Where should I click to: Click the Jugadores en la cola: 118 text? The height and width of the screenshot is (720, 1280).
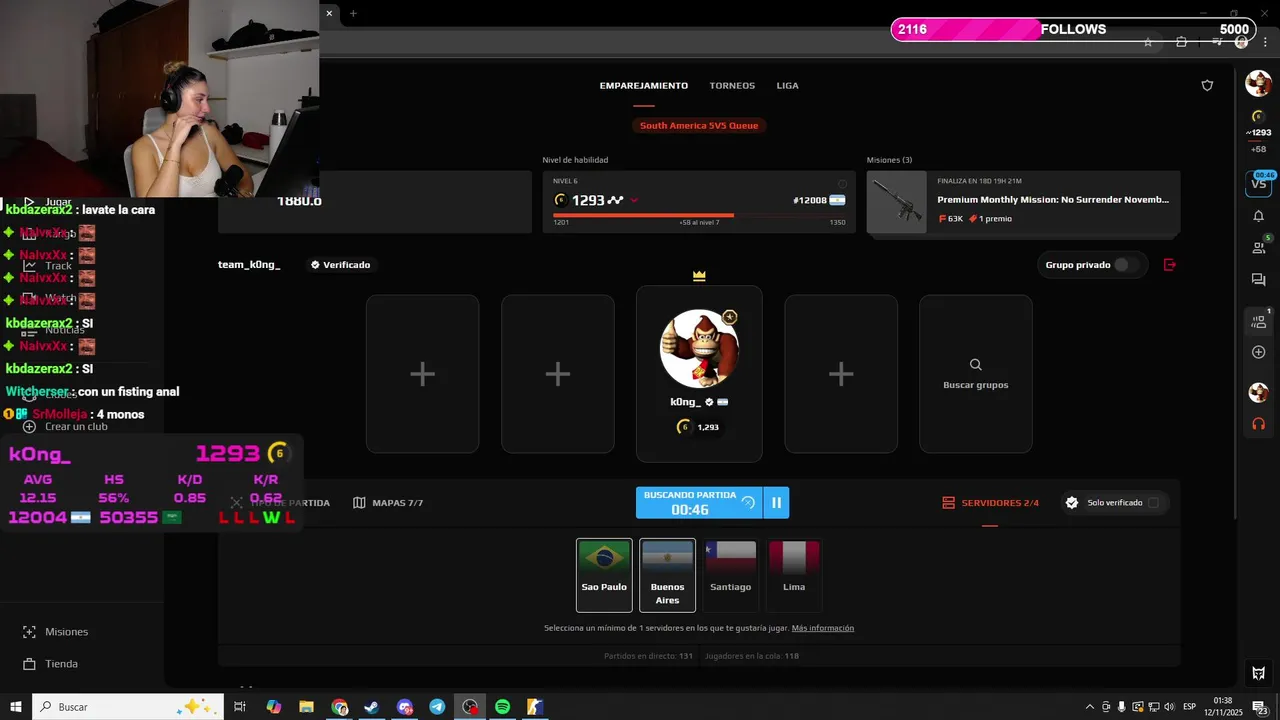(752, 656)
